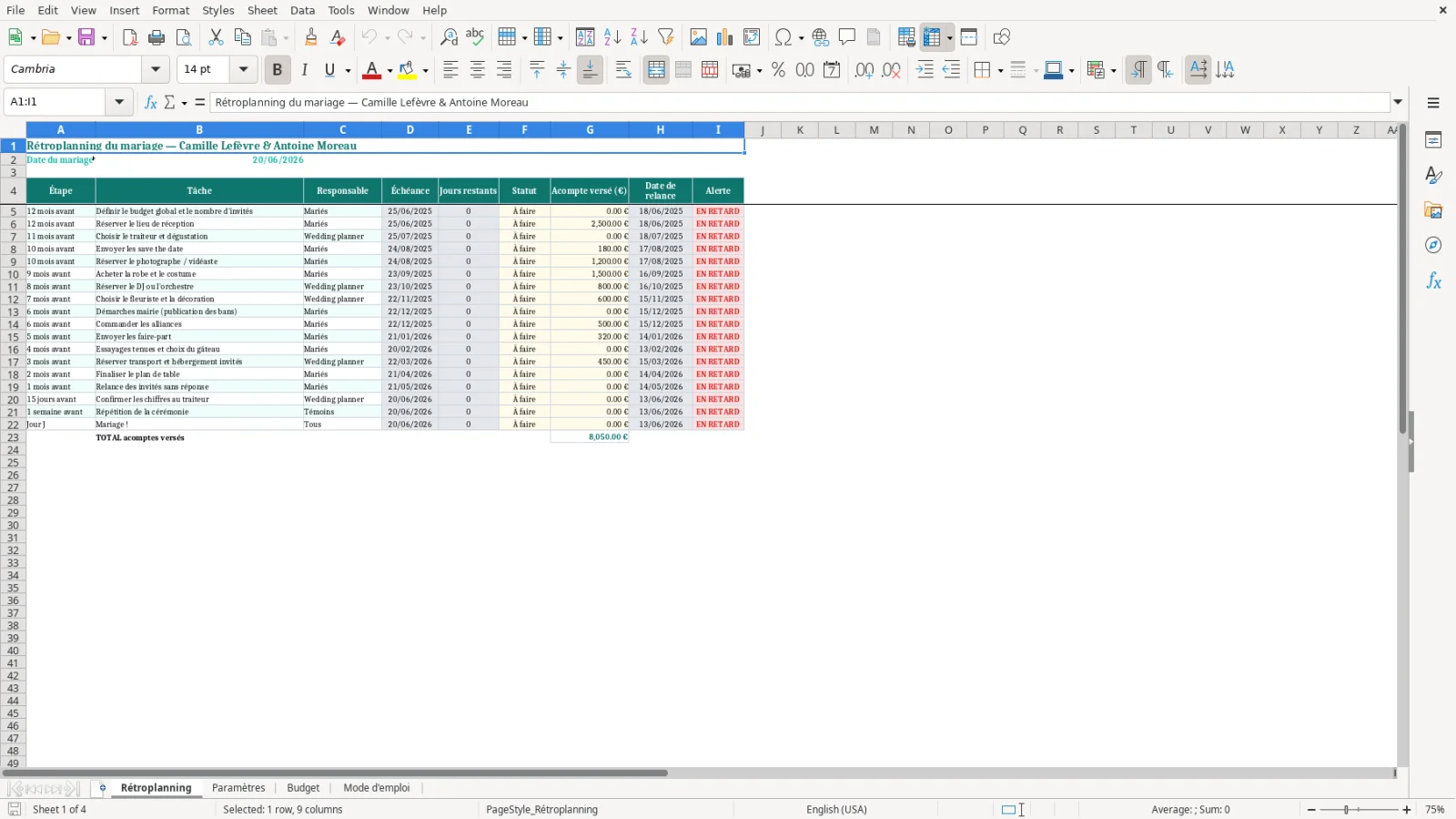Run the Spelling check icon

[x=475, y=37]
